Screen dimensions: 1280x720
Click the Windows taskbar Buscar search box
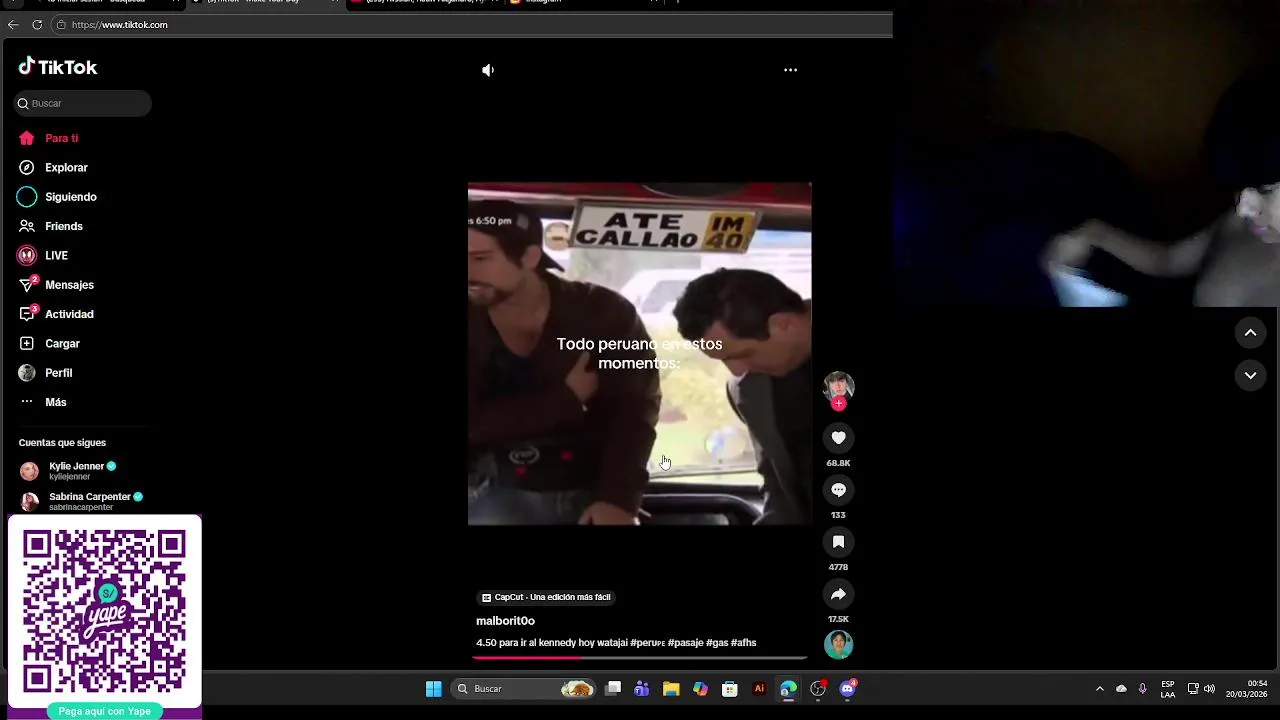point(523,689)
